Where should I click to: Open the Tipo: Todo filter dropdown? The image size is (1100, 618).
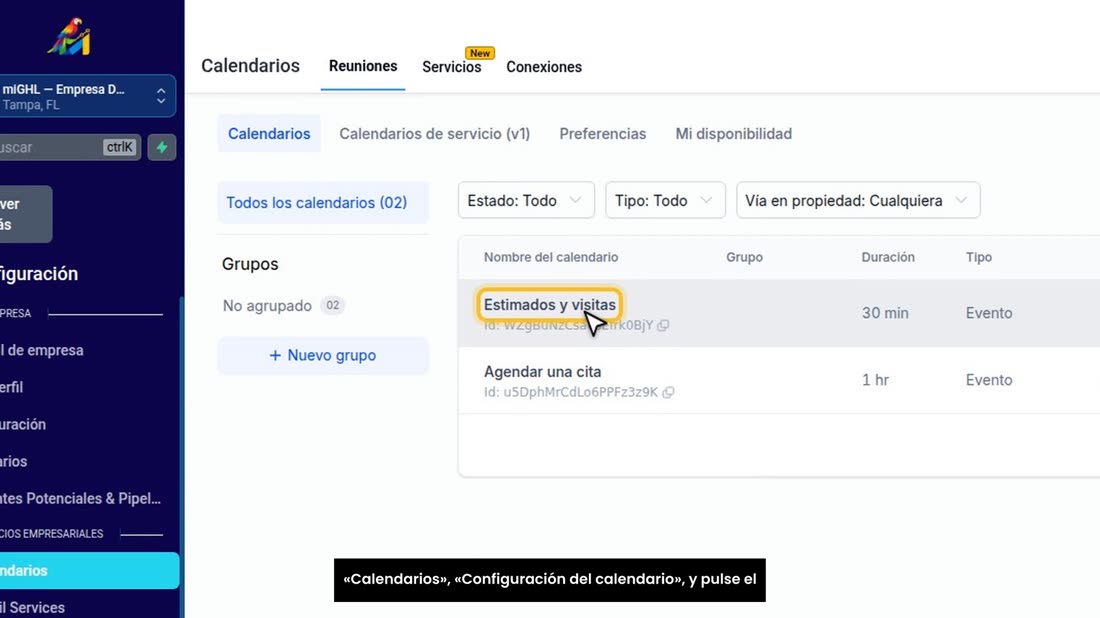[665, 201]
